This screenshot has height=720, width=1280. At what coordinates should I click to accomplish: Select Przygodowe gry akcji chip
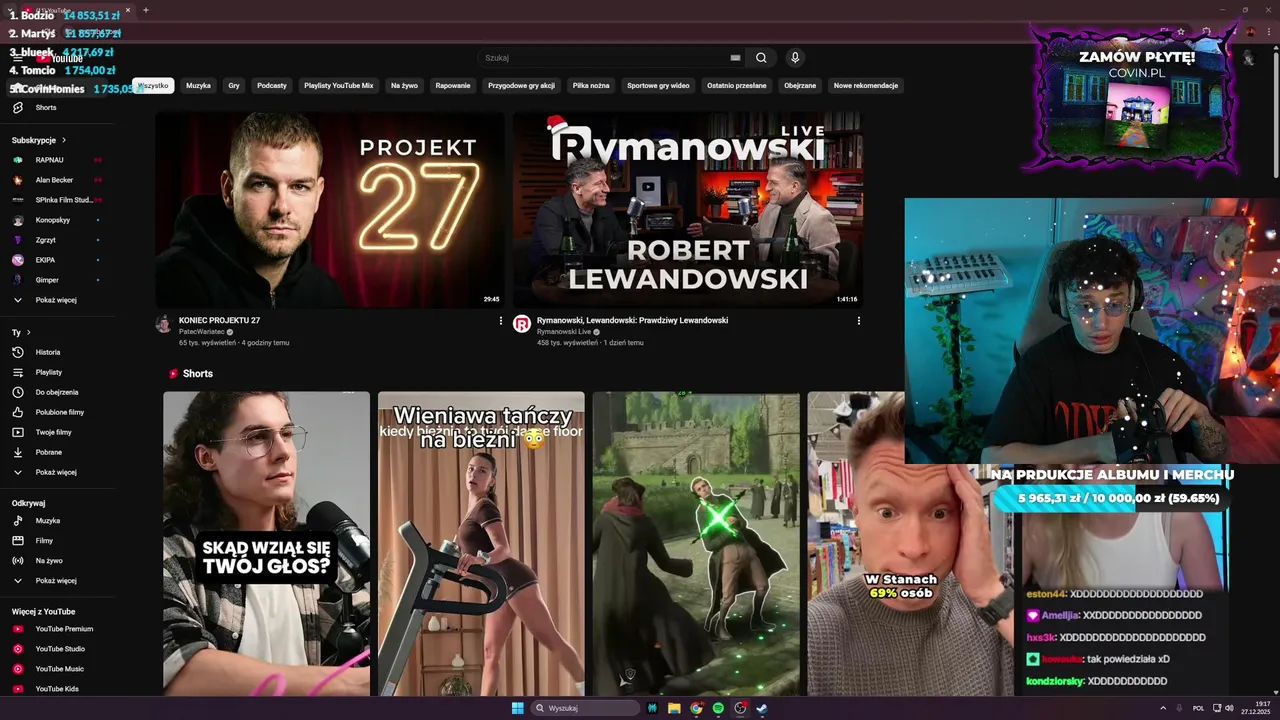pos(521,86)
